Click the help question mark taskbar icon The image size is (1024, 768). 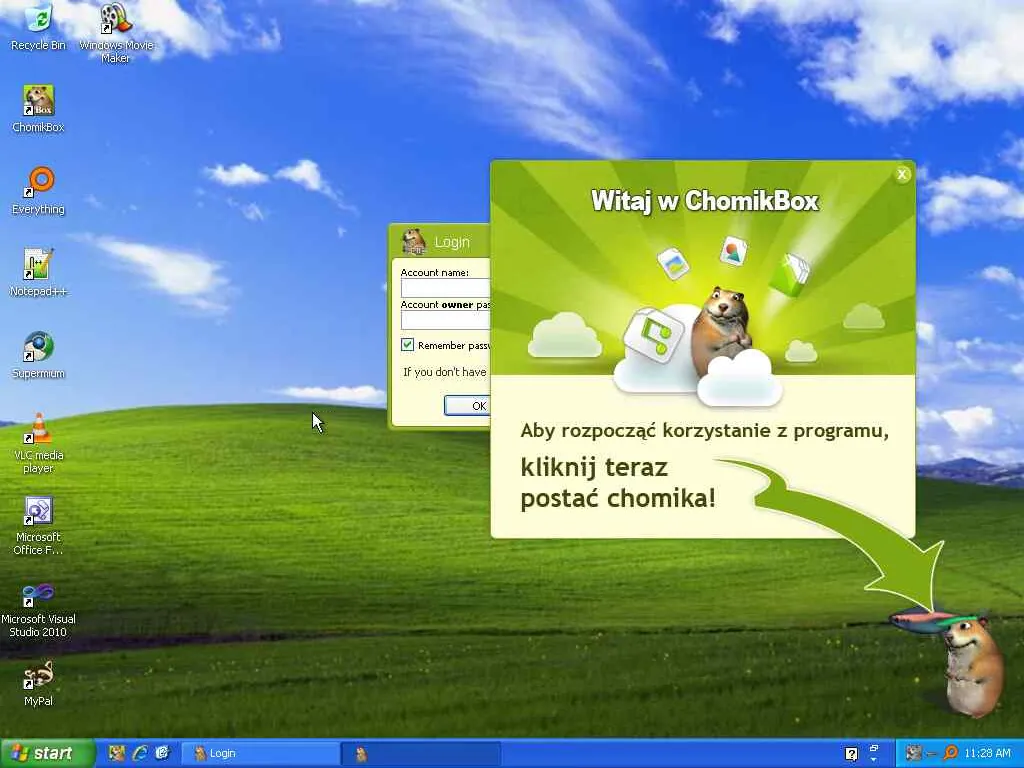[851, 754]
